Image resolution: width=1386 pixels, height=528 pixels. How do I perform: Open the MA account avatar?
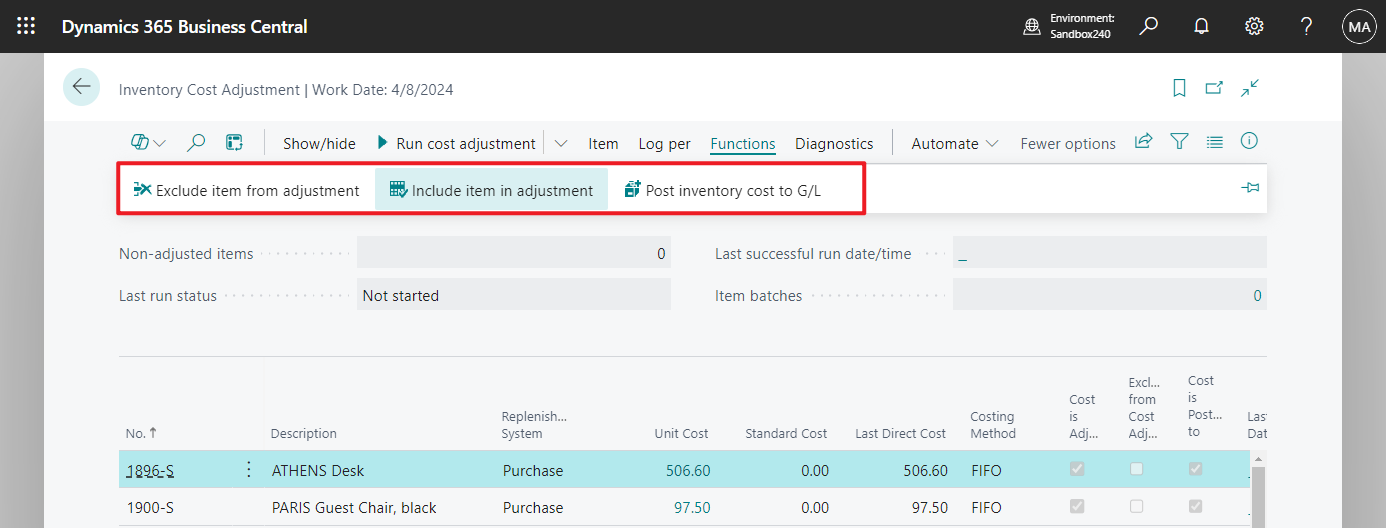pos(1359,27)
